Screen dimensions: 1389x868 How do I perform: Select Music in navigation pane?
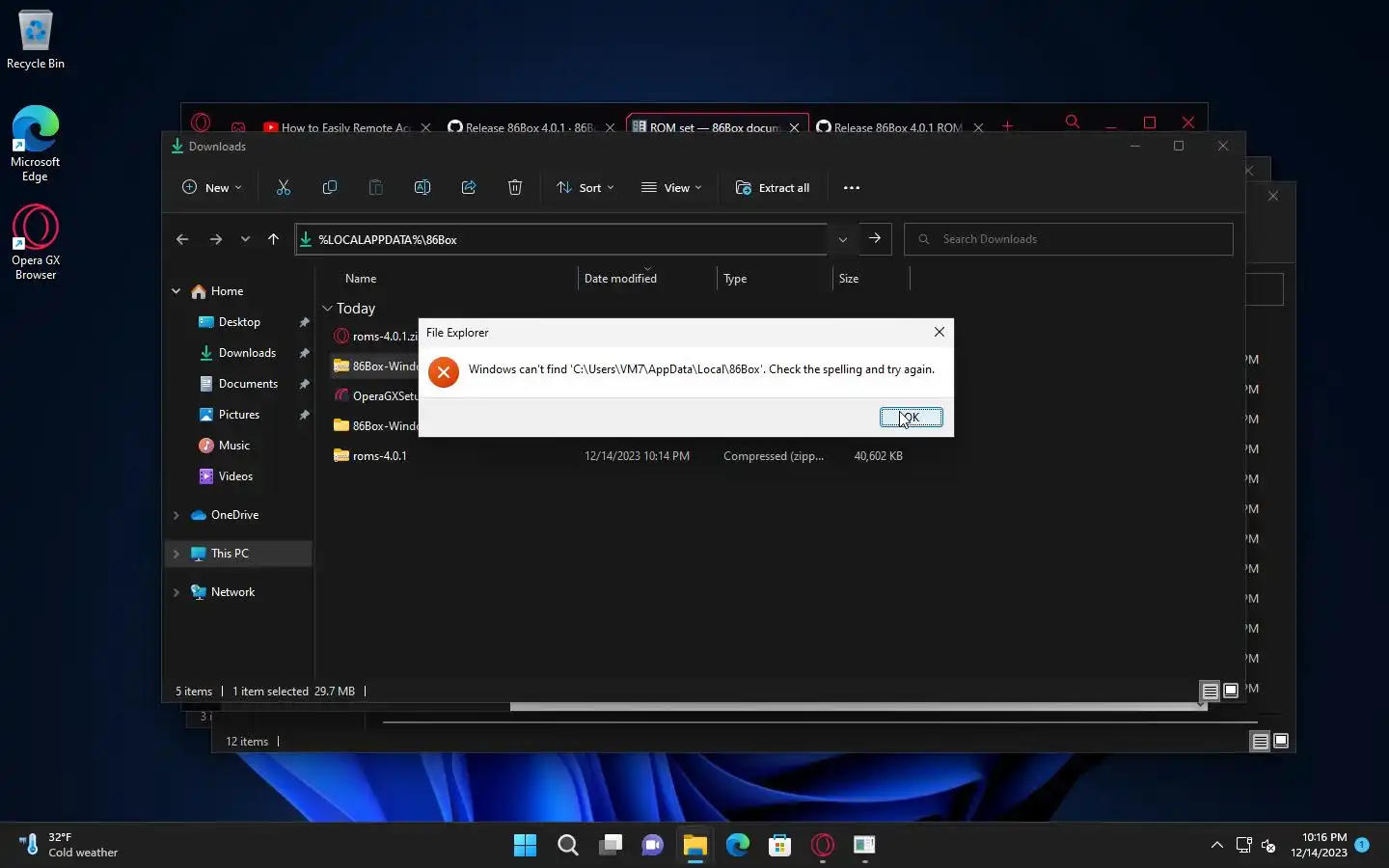click(x=233, y=446)
